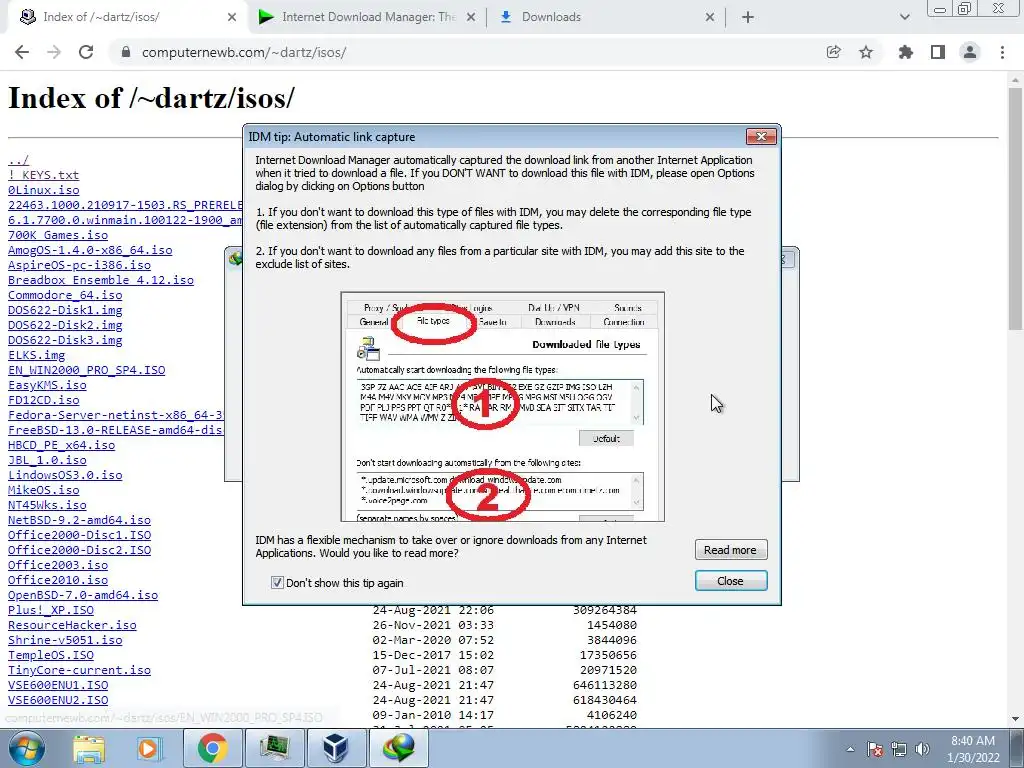Viewport: 1024px width, 768px height.
Task: Download 0Linux.iso
Action: coord(44,190)
